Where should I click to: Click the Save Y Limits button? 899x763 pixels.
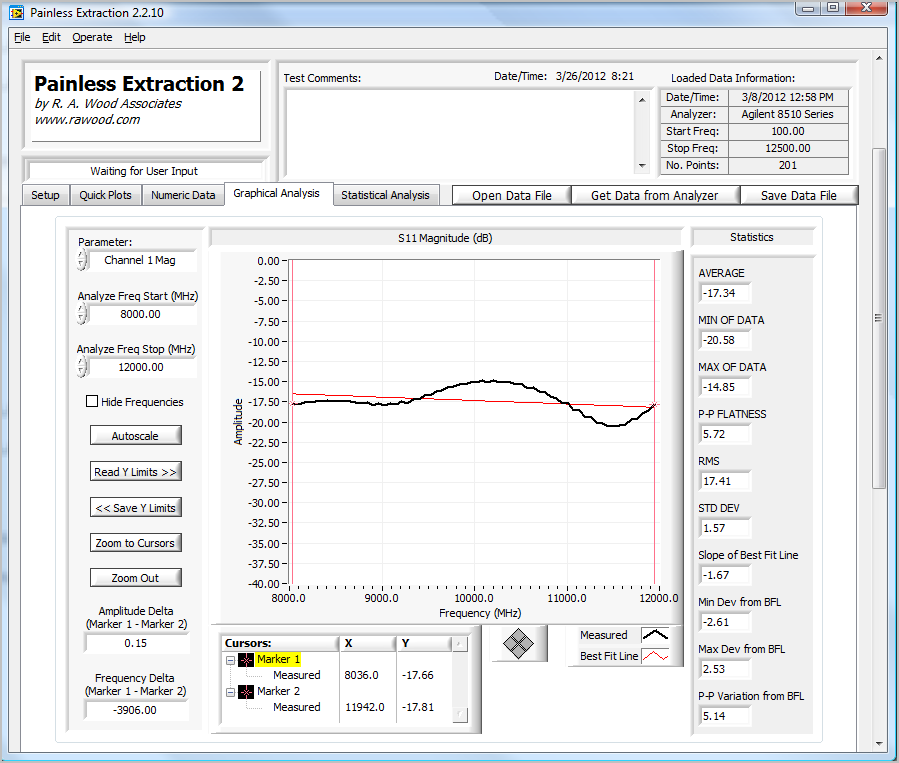click(x=135, y=508)
